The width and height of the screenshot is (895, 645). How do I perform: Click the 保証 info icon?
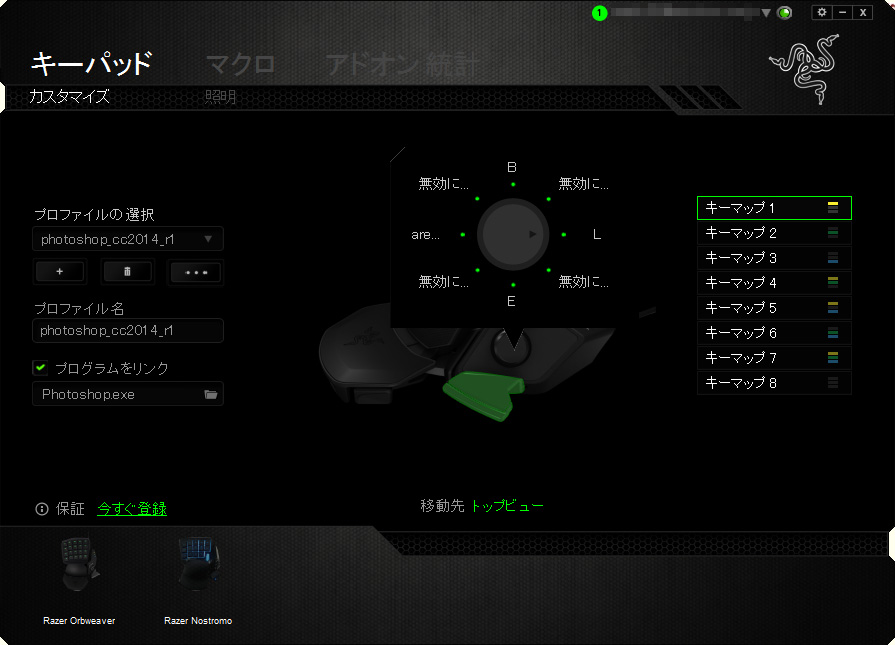42,509
